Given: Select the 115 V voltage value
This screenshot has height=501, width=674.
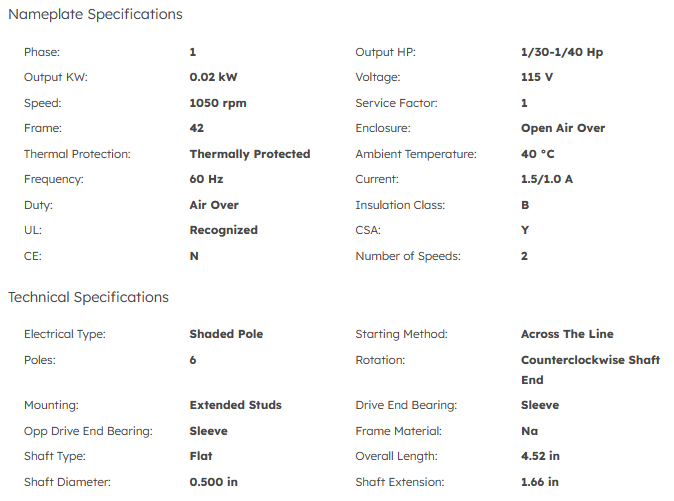Looking at the screenshot, I should click(538, 77).
